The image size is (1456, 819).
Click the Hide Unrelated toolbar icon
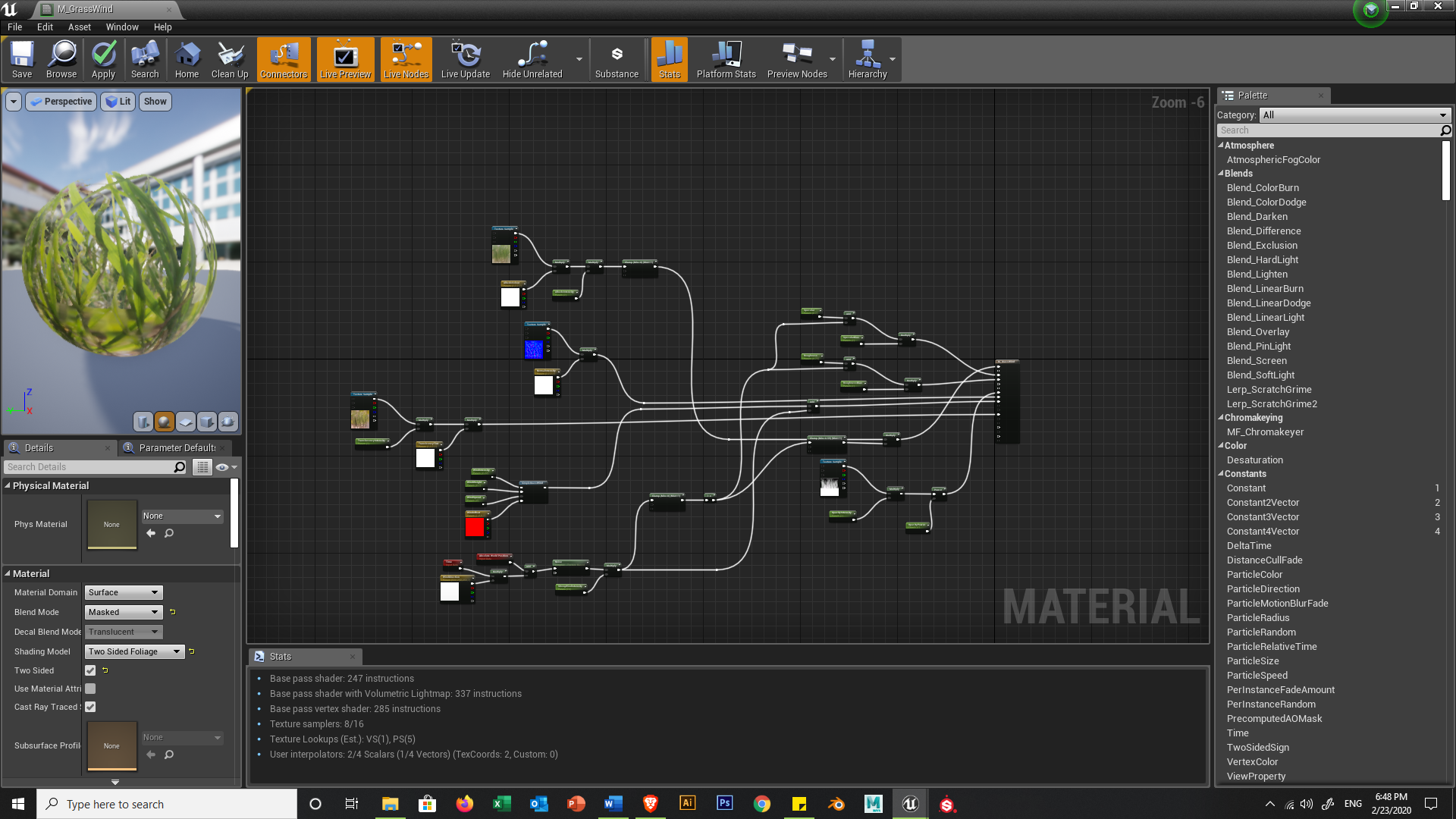click(x=532, y=59)
